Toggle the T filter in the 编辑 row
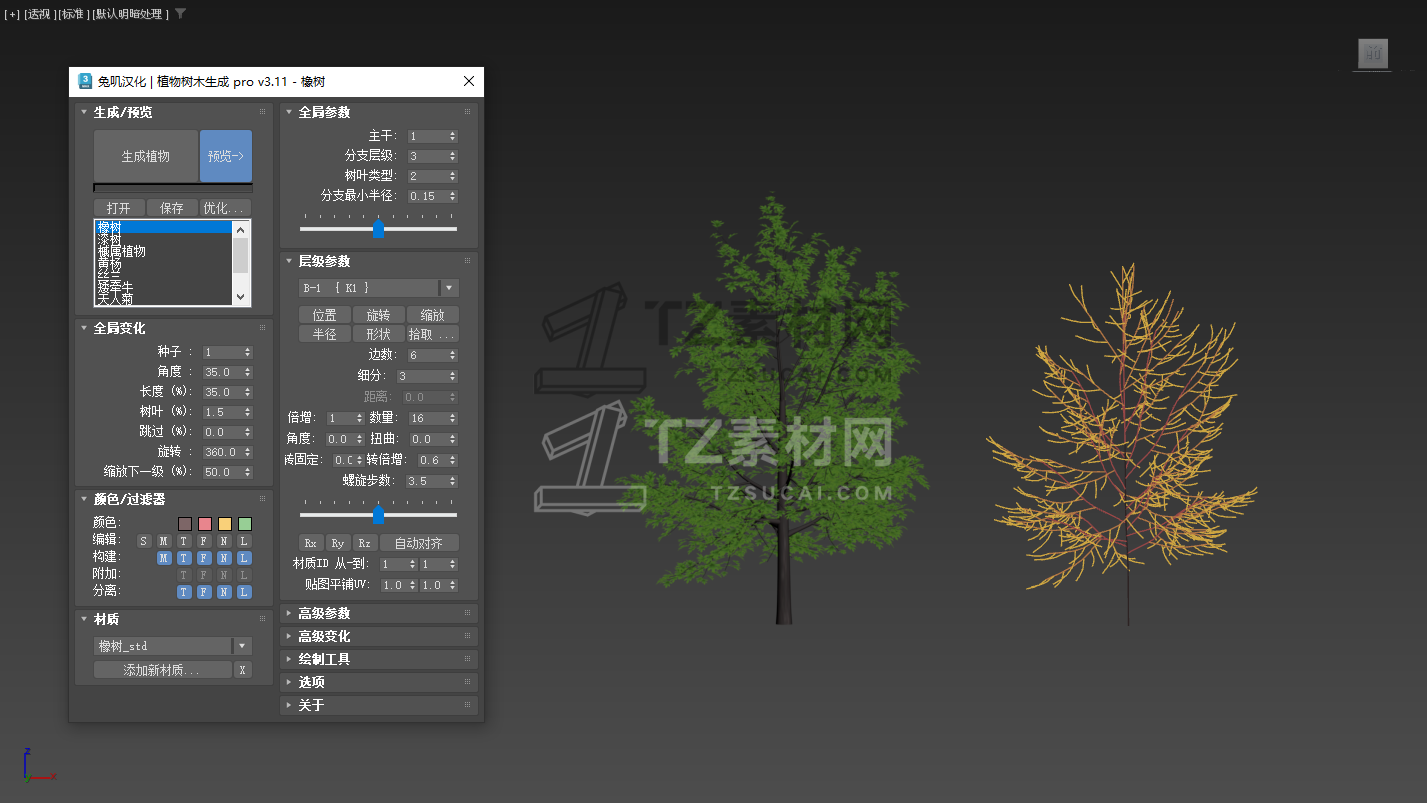Screen dimensions: 1427x803 tap(184, 541)
